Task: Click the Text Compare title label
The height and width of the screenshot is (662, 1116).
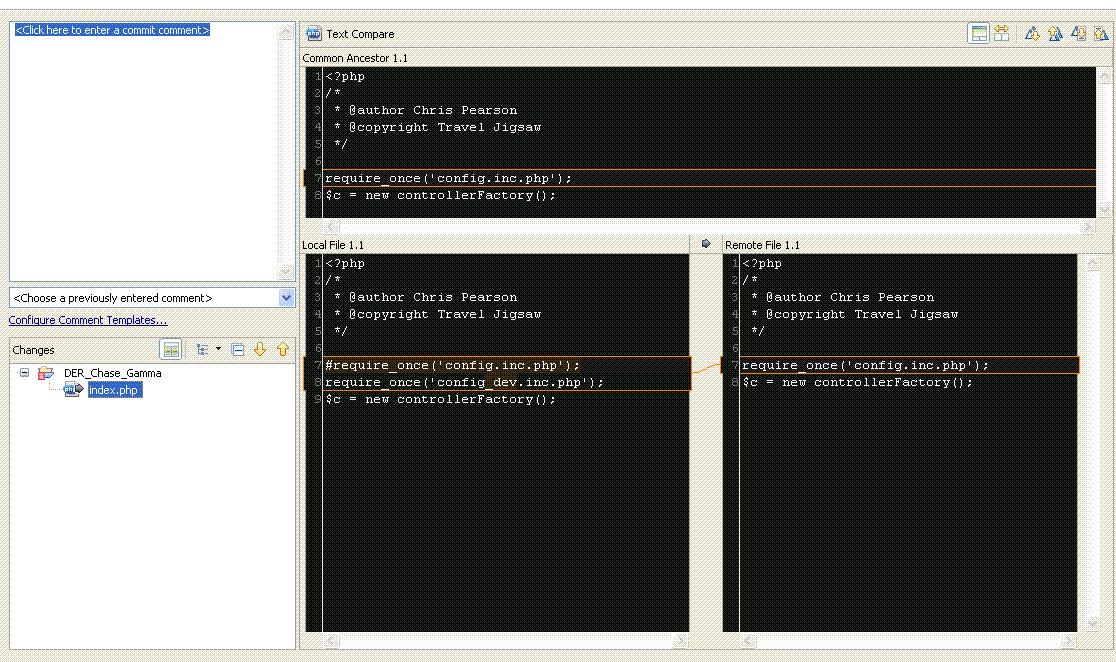Action: click(x=360, y=33)
